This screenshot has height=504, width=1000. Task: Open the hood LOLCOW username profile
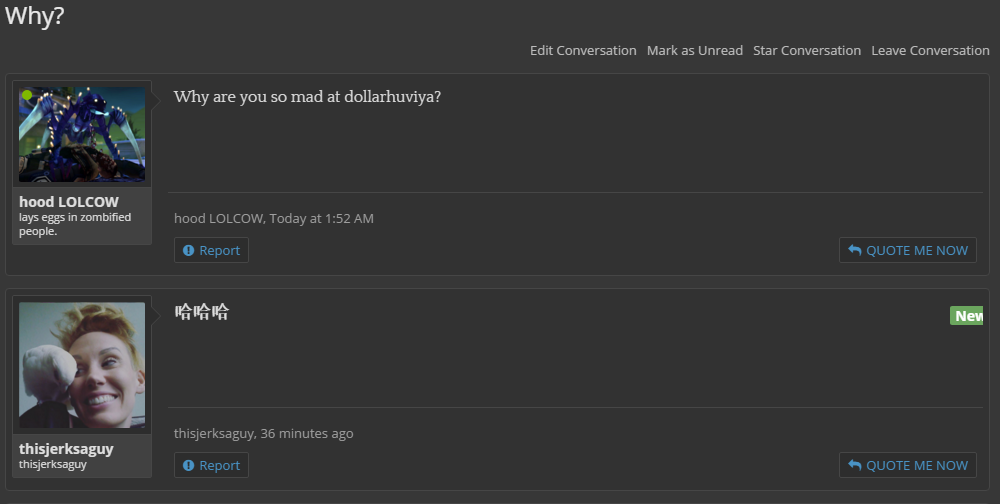[x=69, y=202]
